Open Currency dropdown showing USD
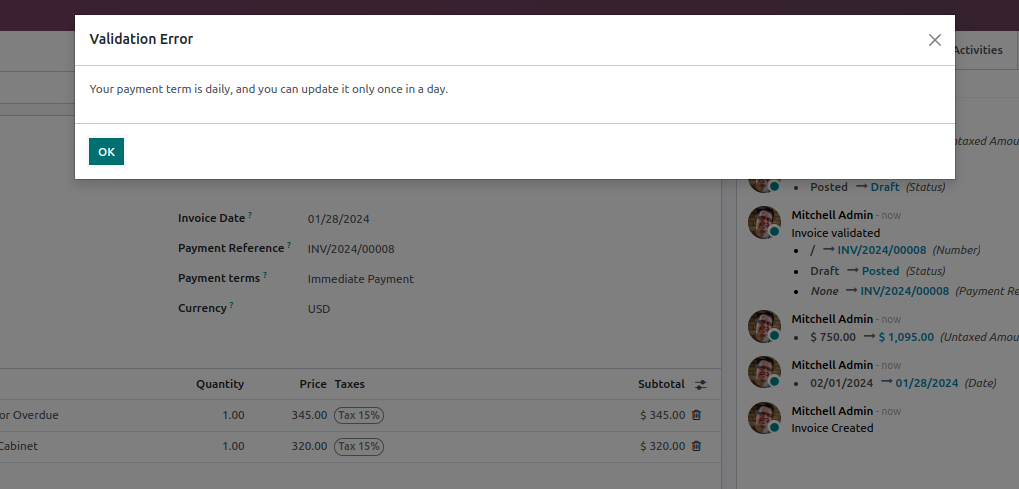The height and width of the screenshot is (489, 1019). (319, 309)
